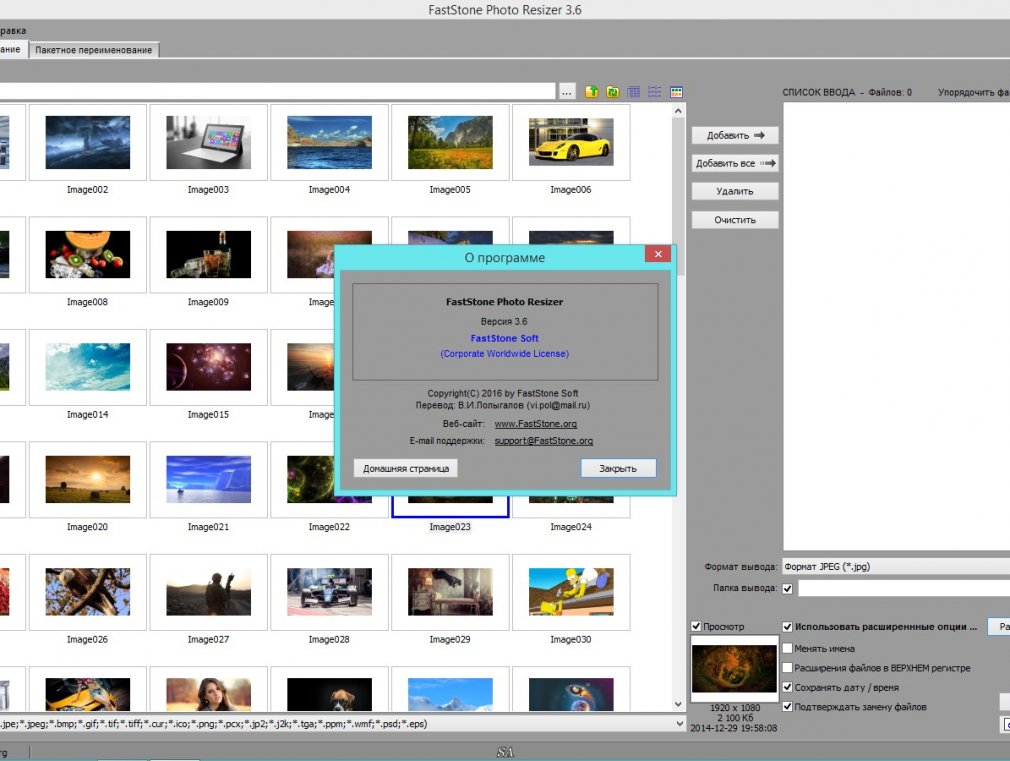This screenshot has height=761, width=1010.
Task: Select the Image008 fruit thumbnail
Action: pos(88,255)
